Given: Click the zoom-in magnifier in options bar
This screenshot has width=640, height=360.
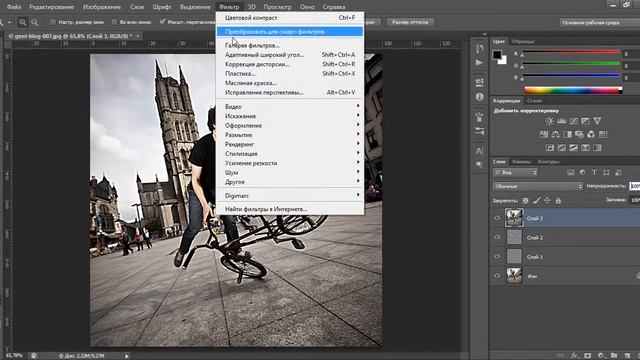Looking at the screenshot, I should (23, 22).
